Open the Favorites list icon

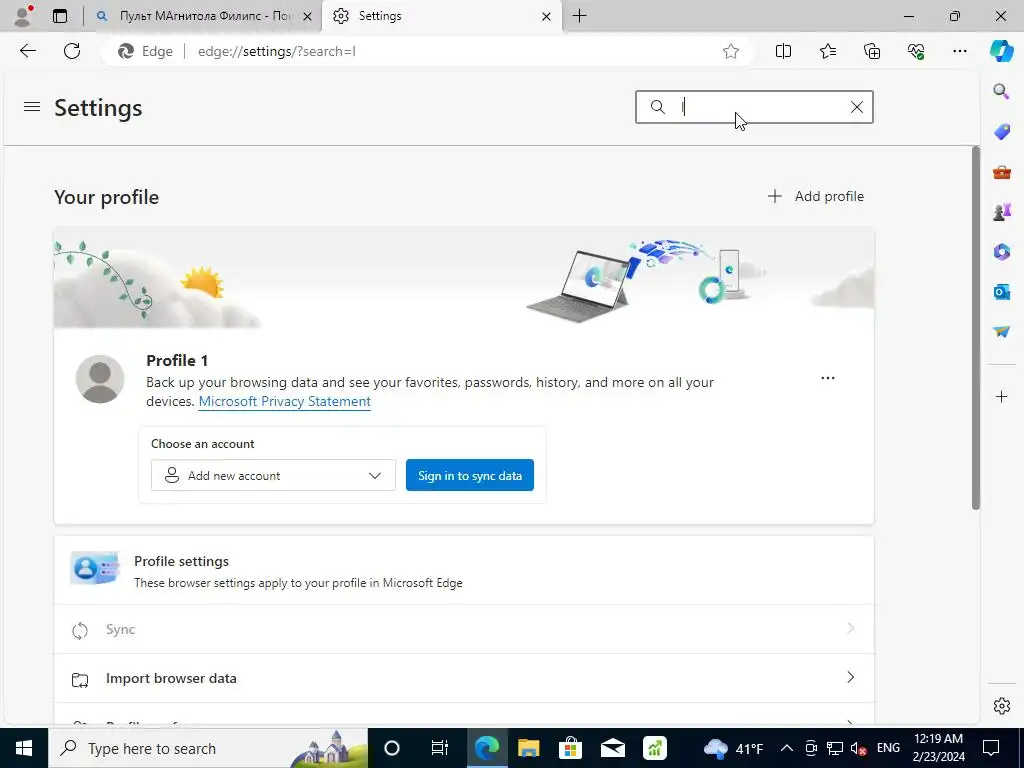coord(828,51)
